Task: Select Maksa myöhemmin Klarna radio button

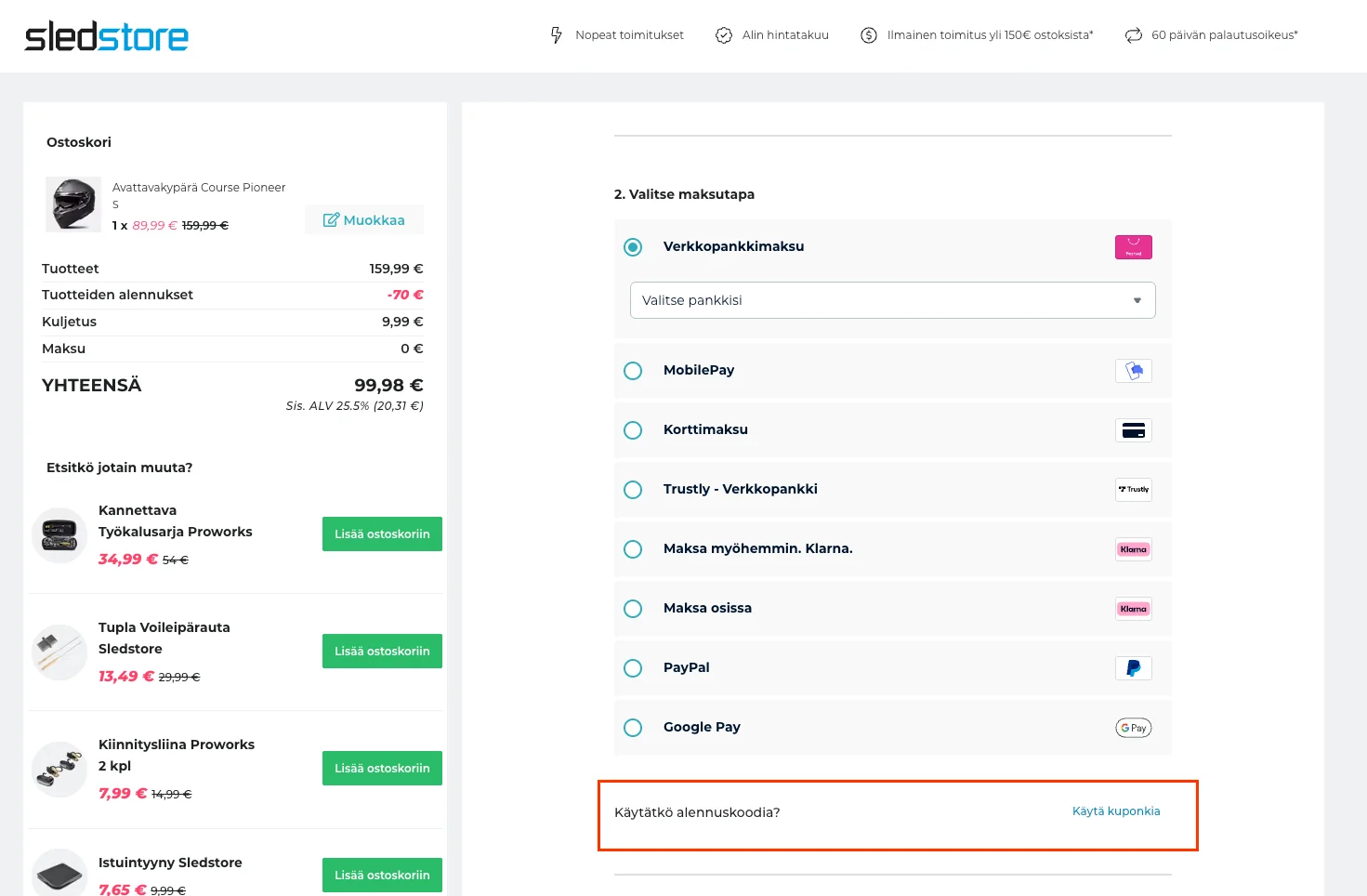Action: (633, 549)
